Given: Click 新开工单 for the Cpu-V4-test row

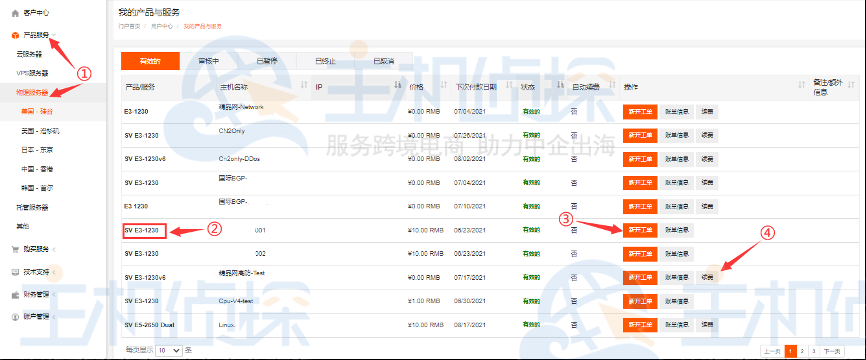Looking at the screenshot, I should pos(640,301).
